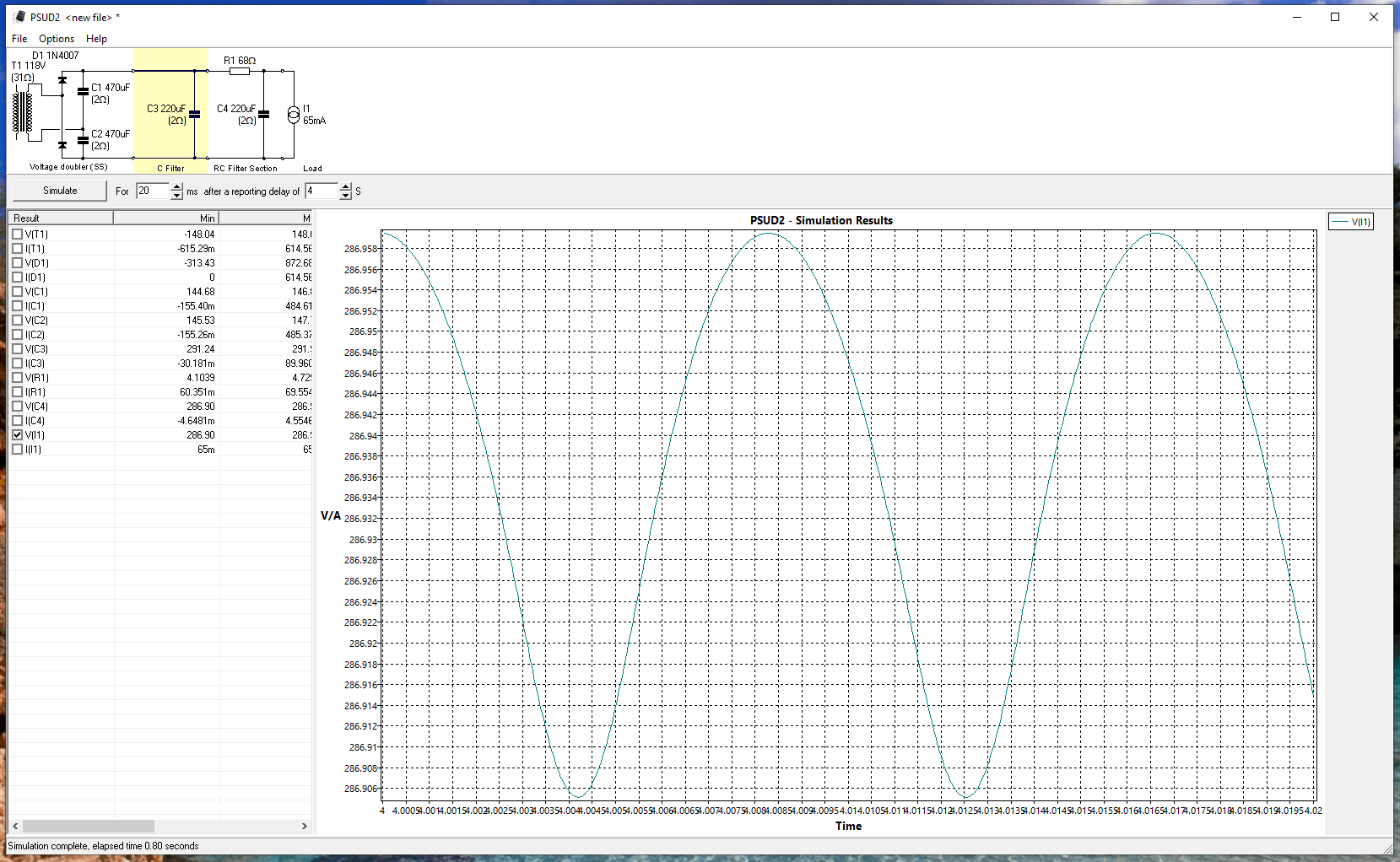Click the V(C3) minimum value 291.24
The width and height of the screenshot is (1400, 862).
click(x=201, y=349)
